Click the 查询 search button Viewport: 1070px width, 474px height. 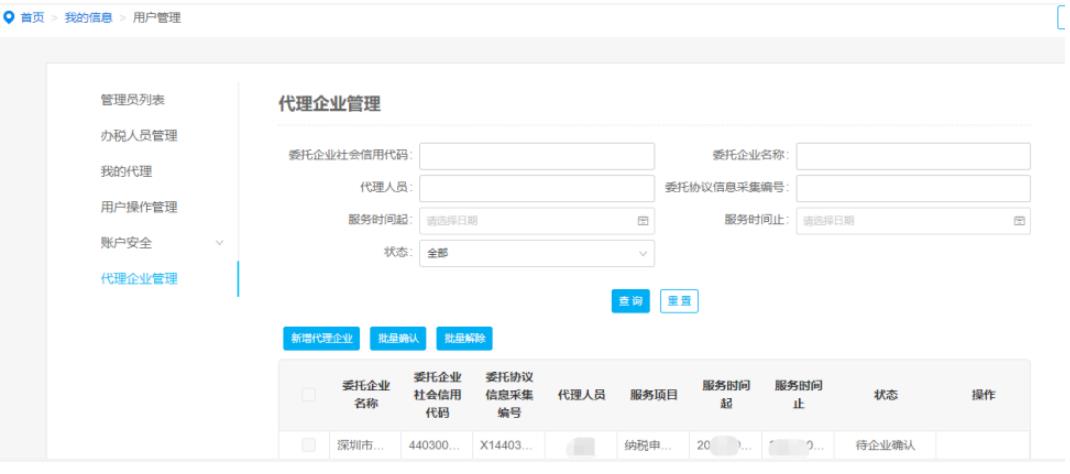coord(631,302)
